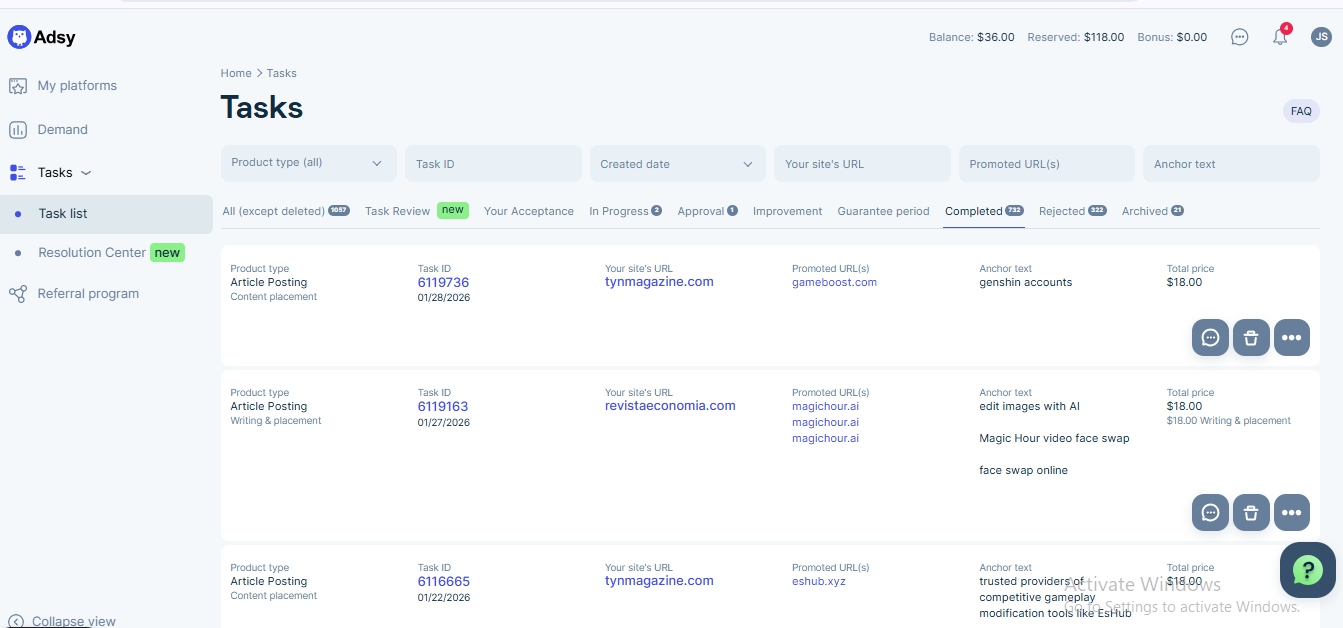Open the notifications bell icon
1343x628 pixels.
tap(1279, 37)
